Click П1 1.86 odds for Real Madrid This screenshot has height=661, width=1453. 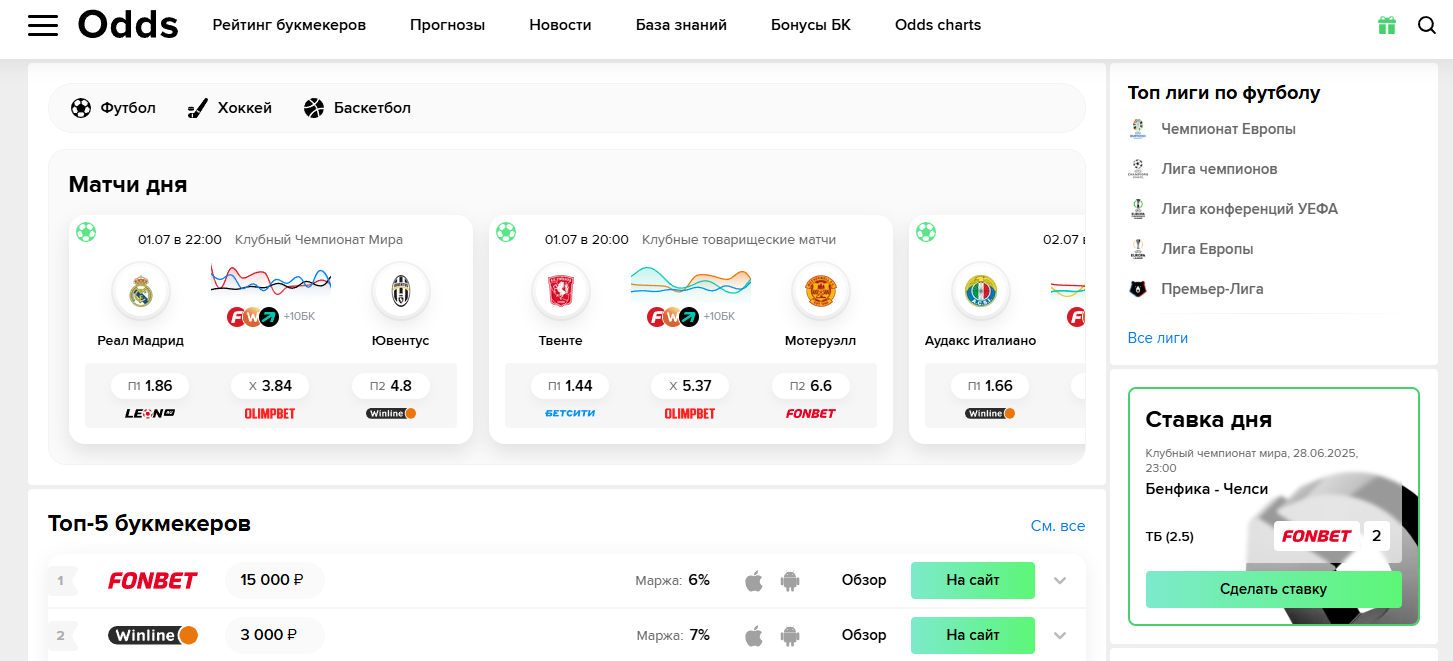pyautogui.click(x=150, y=386)
